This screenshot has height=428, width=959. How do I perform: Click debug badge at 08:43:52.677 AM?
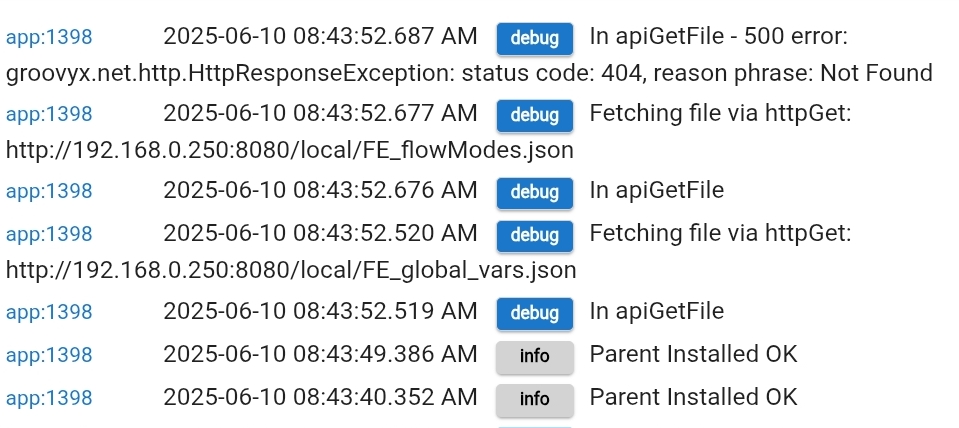click(535, 115)
